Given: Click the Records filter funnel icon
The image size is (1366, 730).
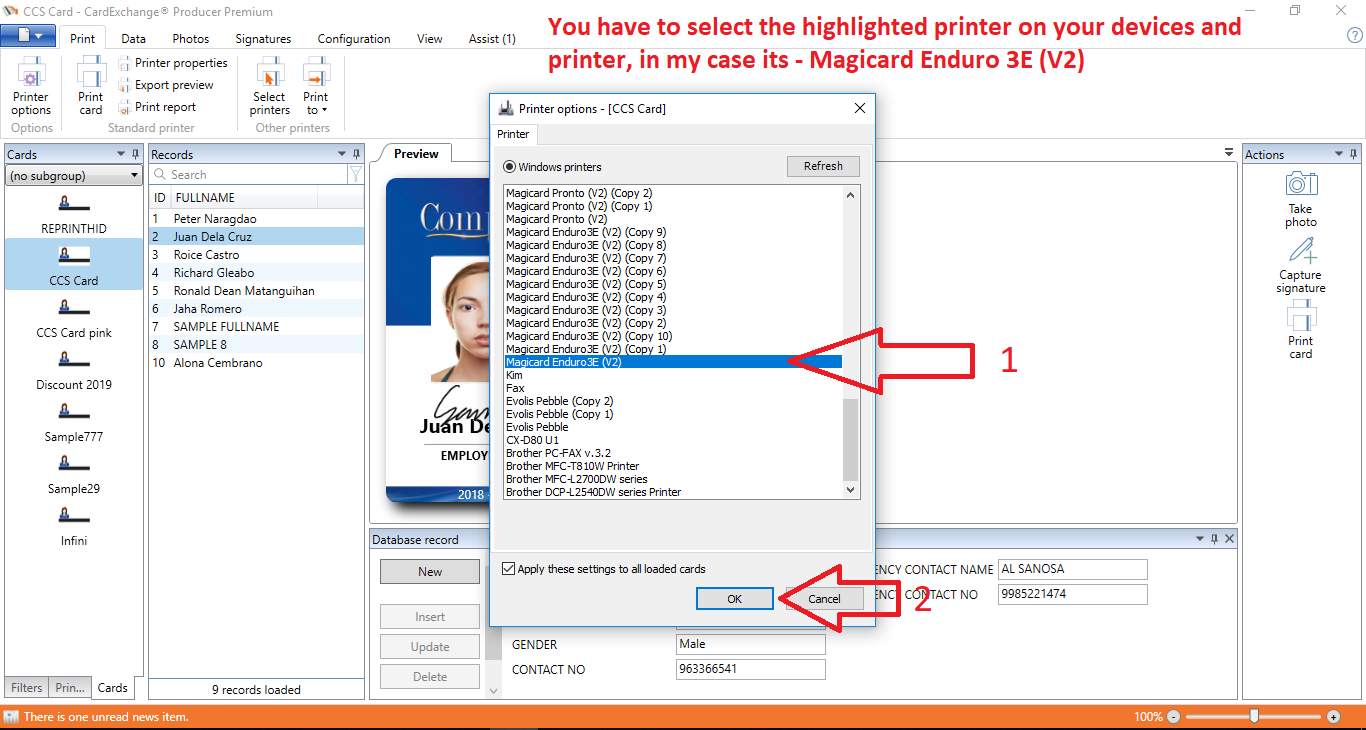Looking at the screenshot, I should pyautogui.click(x=355, y=174).
